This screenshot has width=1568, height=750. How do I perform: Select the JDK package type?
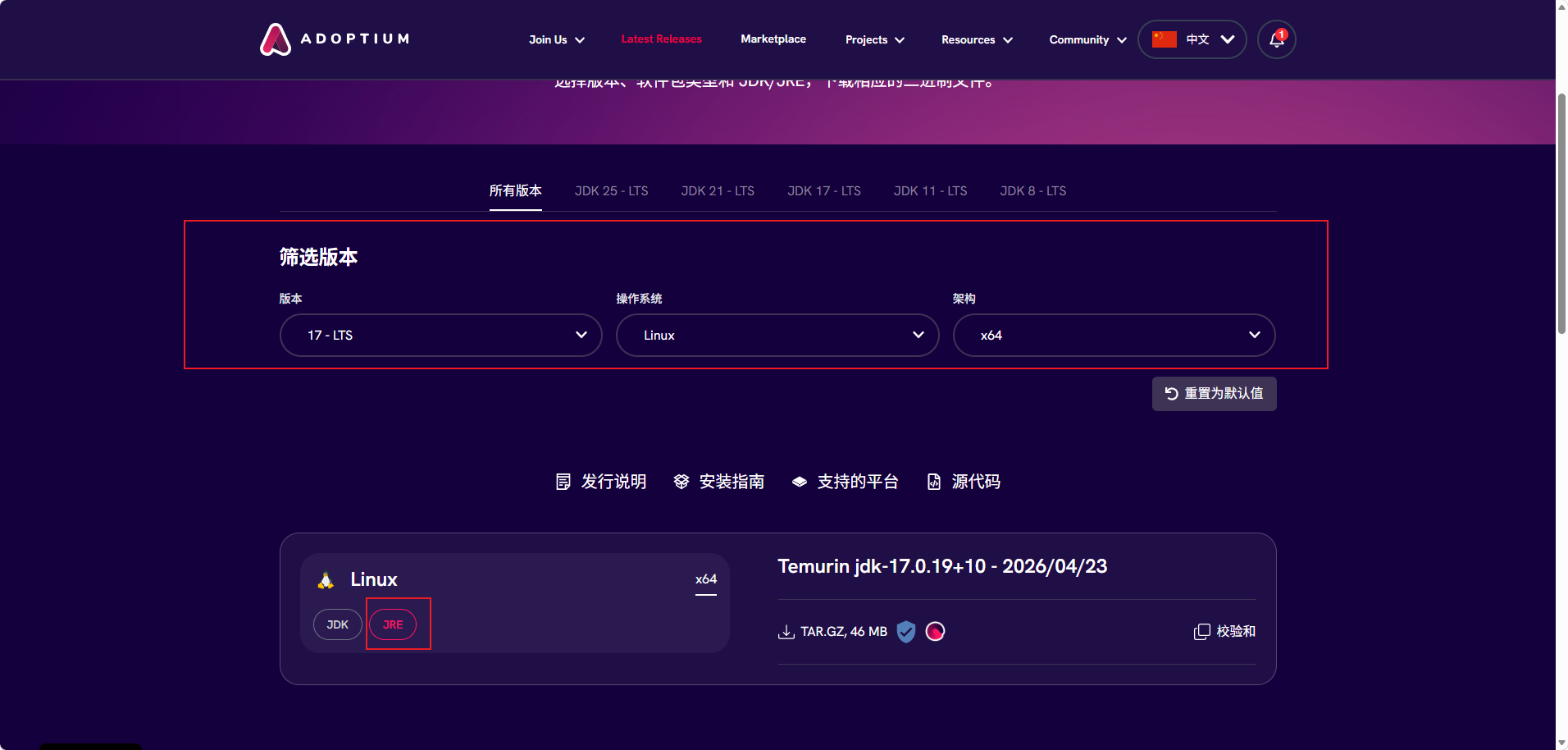coord(338,624)
